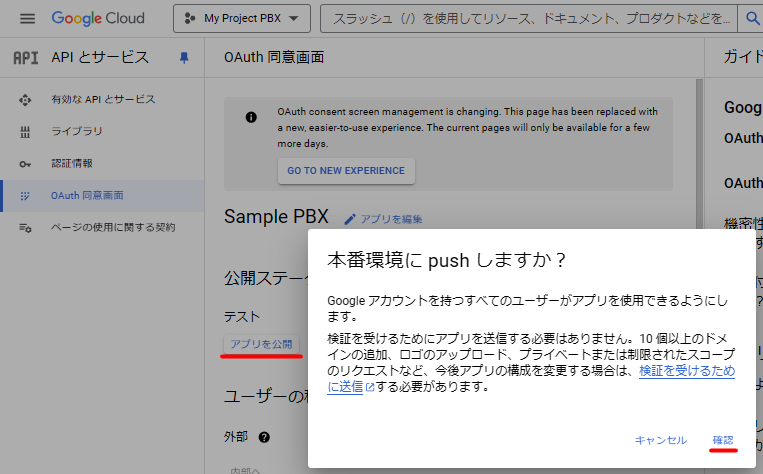This screenshot has height=474, width=763.
Task: Open the My Project PBX project selector
Action: click(242, 18)
